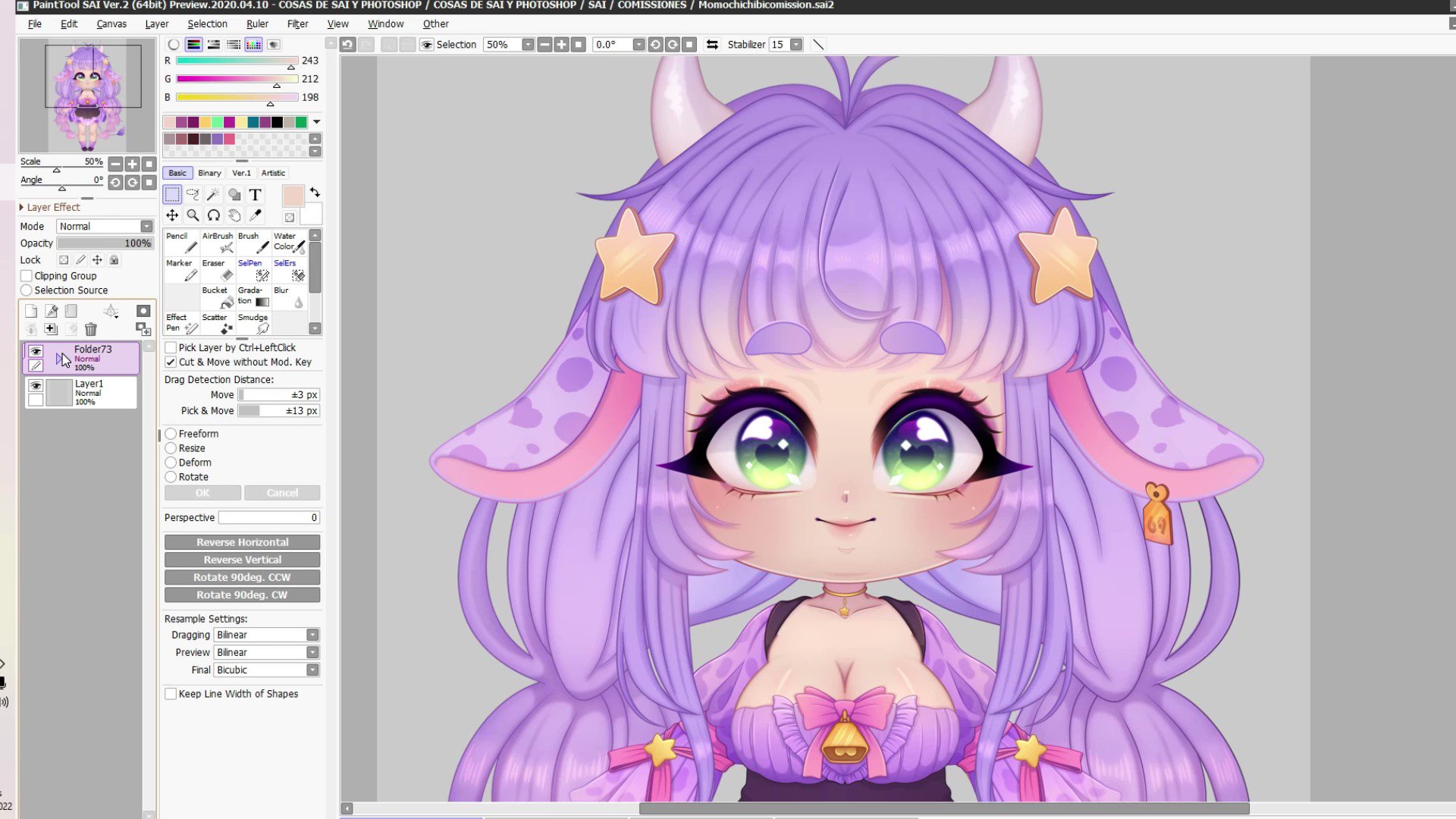
Task: Switch to the Eraser tool
Action: (x=218, y=270)
